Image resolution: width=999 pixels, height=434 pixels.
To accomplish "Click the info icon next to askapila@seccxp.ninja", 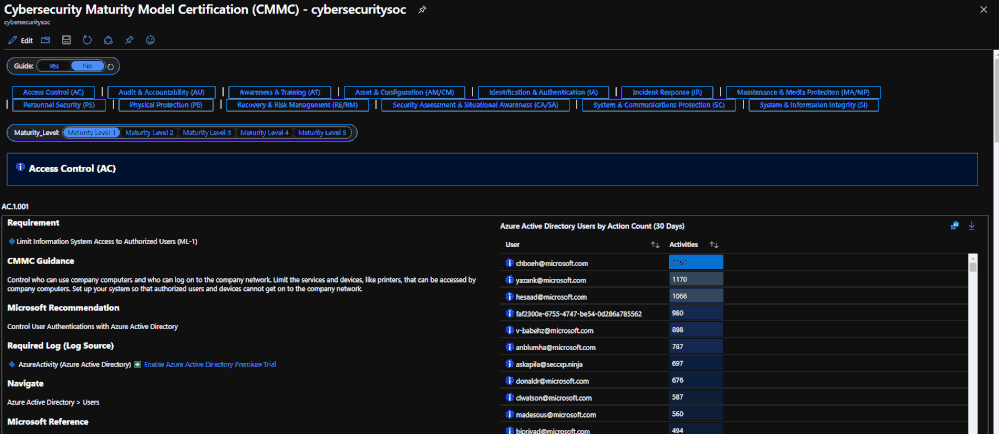I will coord(510,364).
